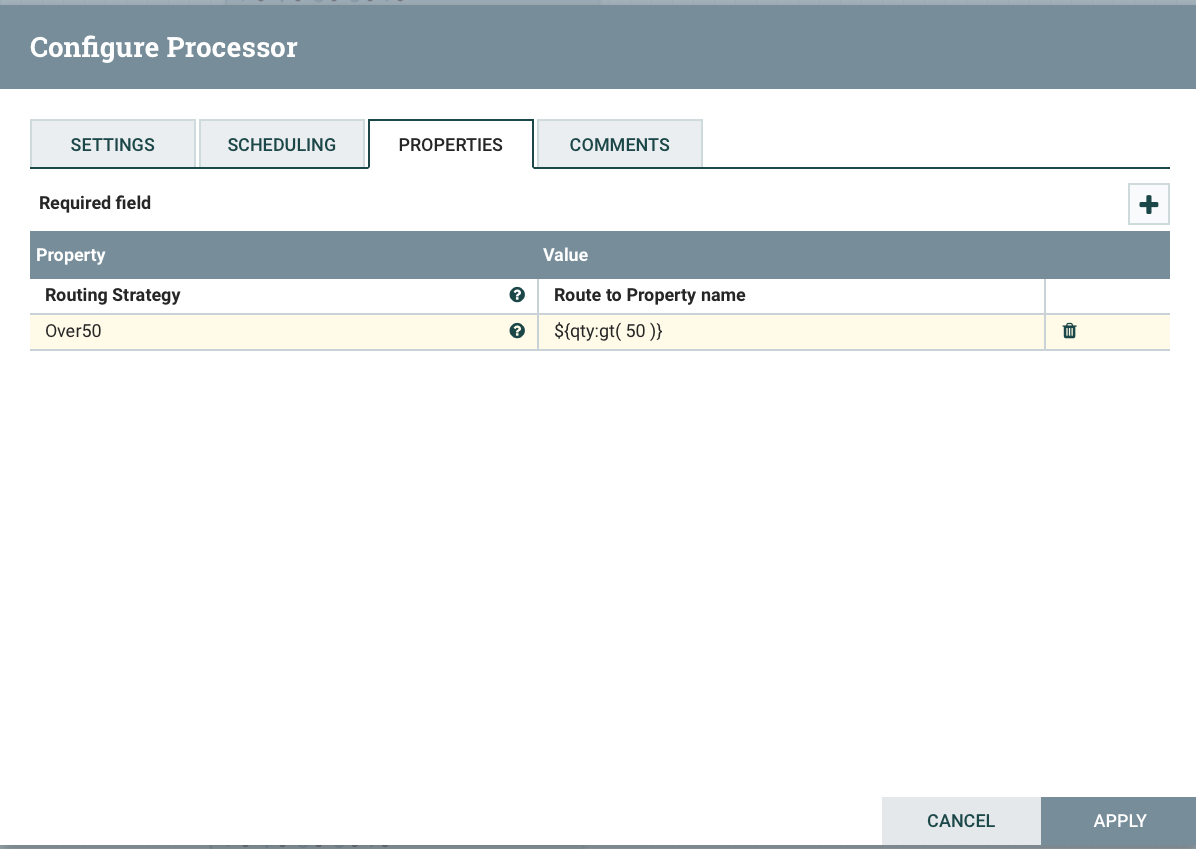The height and width of the screenshot is (849, 1196).
Task: Apply the processor configuration changes
Action: (1120, 820)
